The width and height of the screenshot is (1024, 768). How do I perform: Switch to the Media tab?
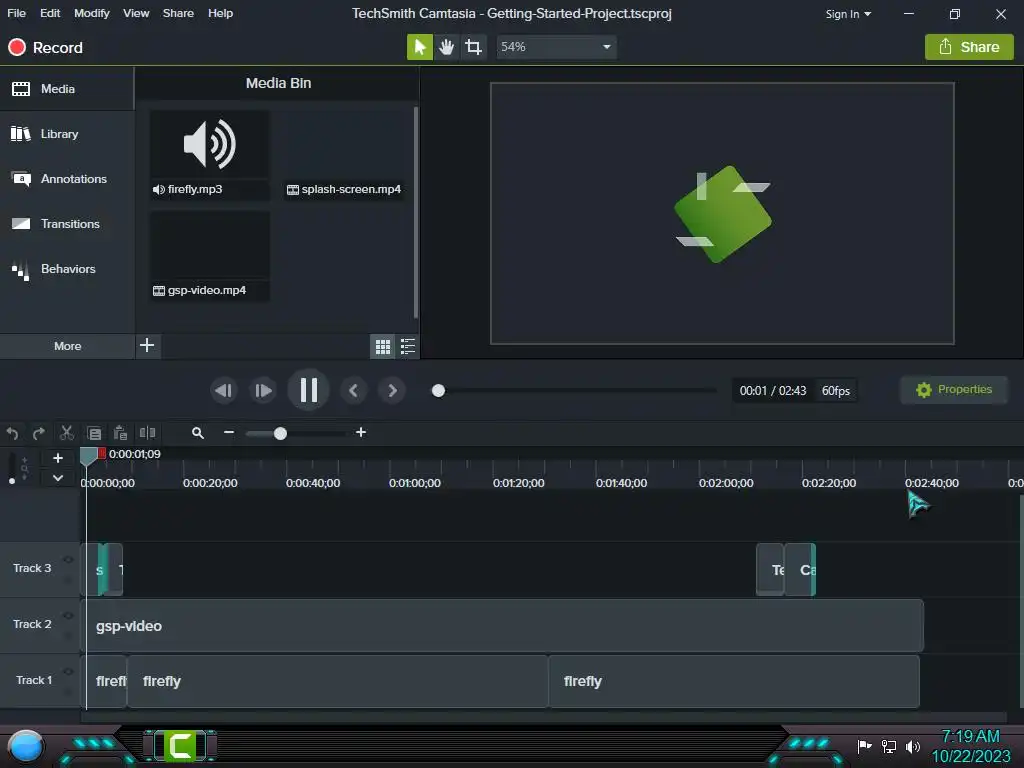pos(67,89)
